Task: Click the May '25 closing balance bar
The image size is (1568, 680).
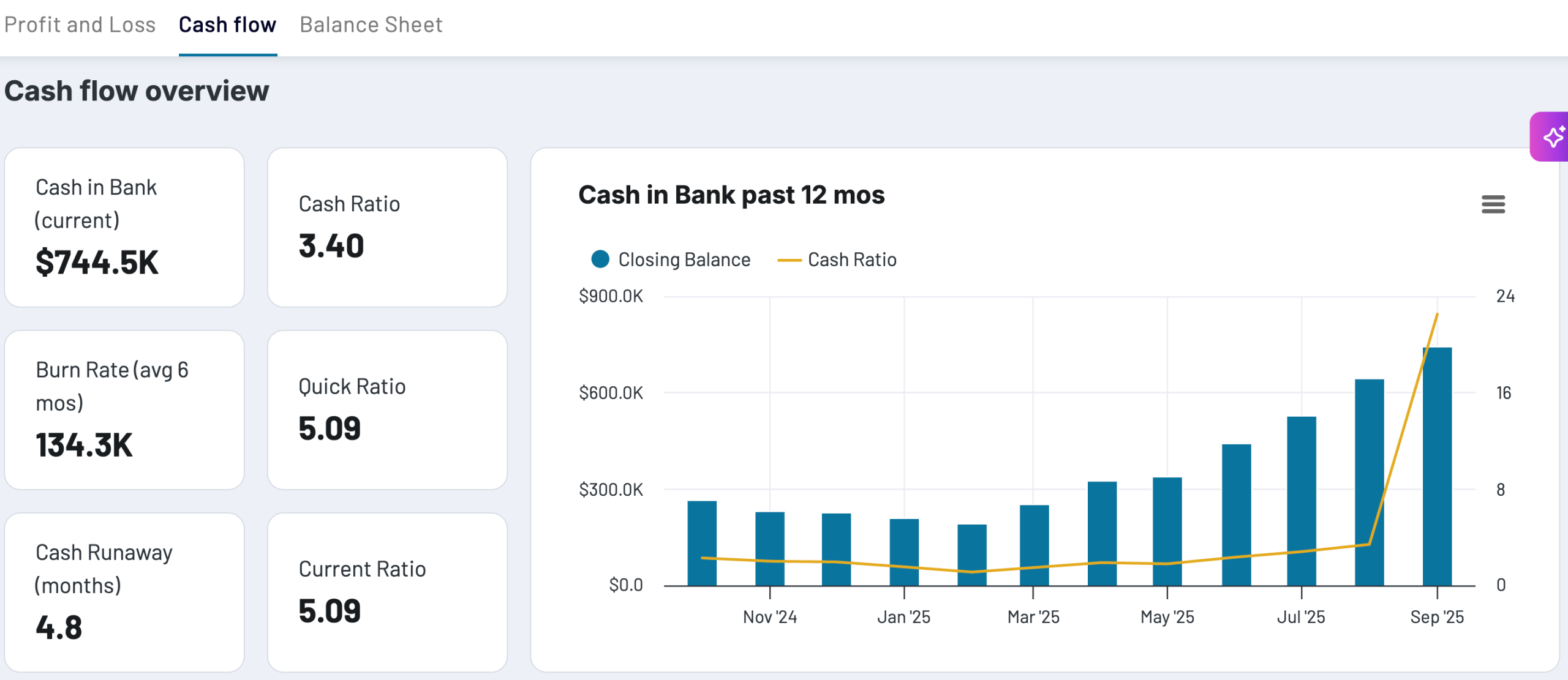Action: [1167, 520]
